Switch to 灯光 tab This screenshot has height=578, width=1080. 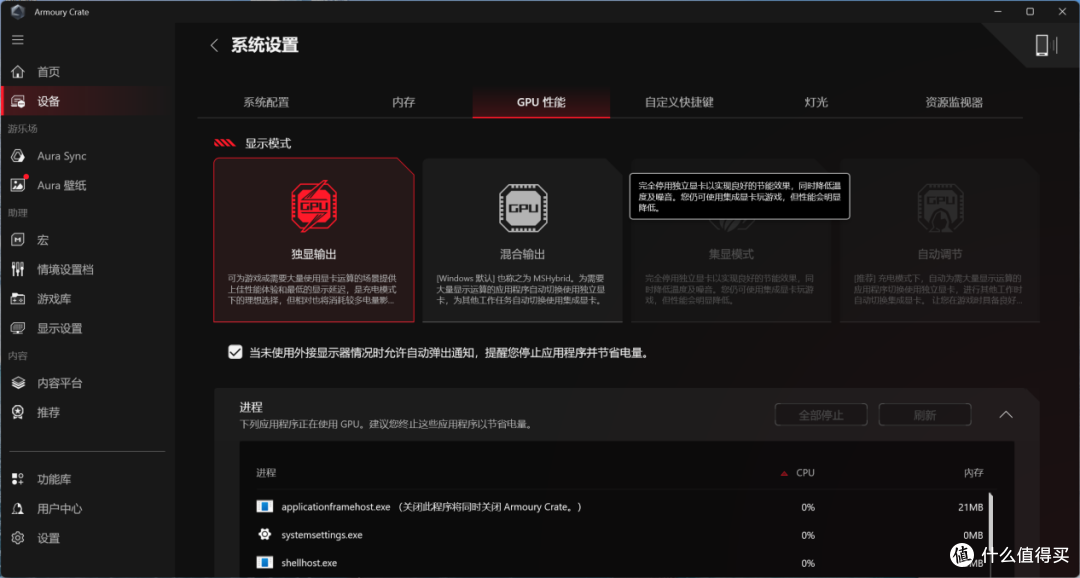[816, 103]
